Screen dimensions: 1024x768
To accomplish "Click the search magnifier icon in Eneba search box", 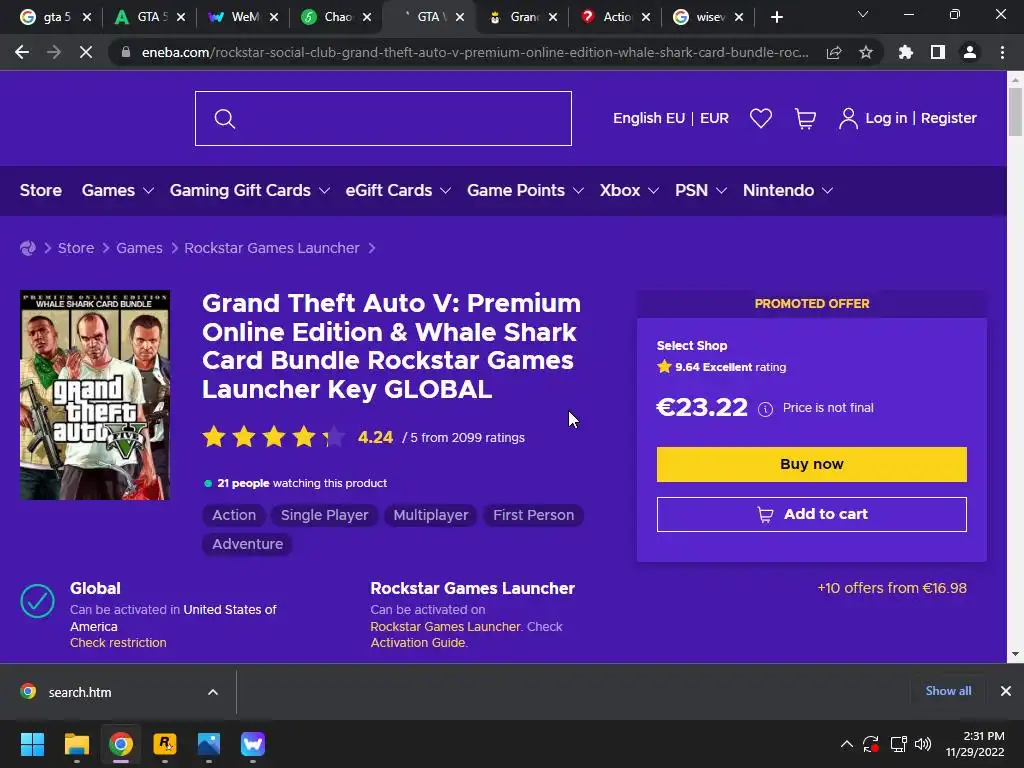I will click(x=225, y=119).
